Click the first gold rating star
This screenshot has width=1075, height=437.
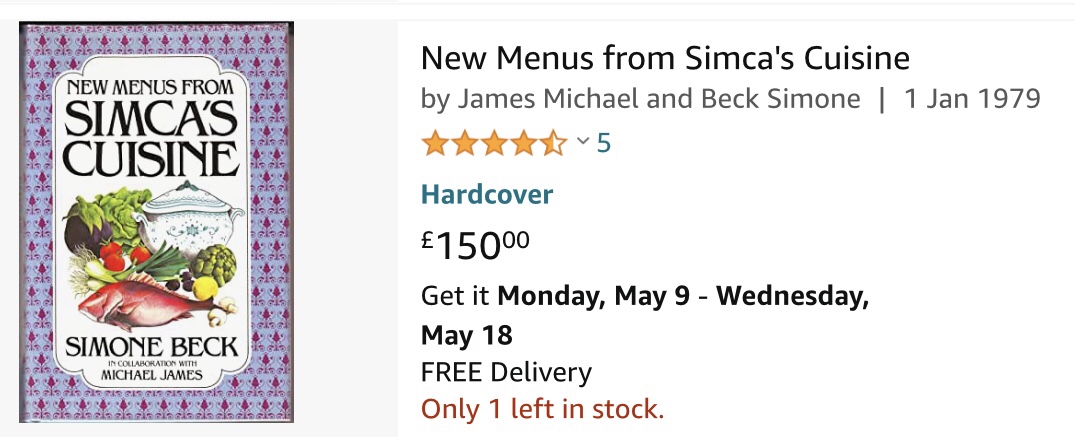pyautogui.click(x=435, y=144)
